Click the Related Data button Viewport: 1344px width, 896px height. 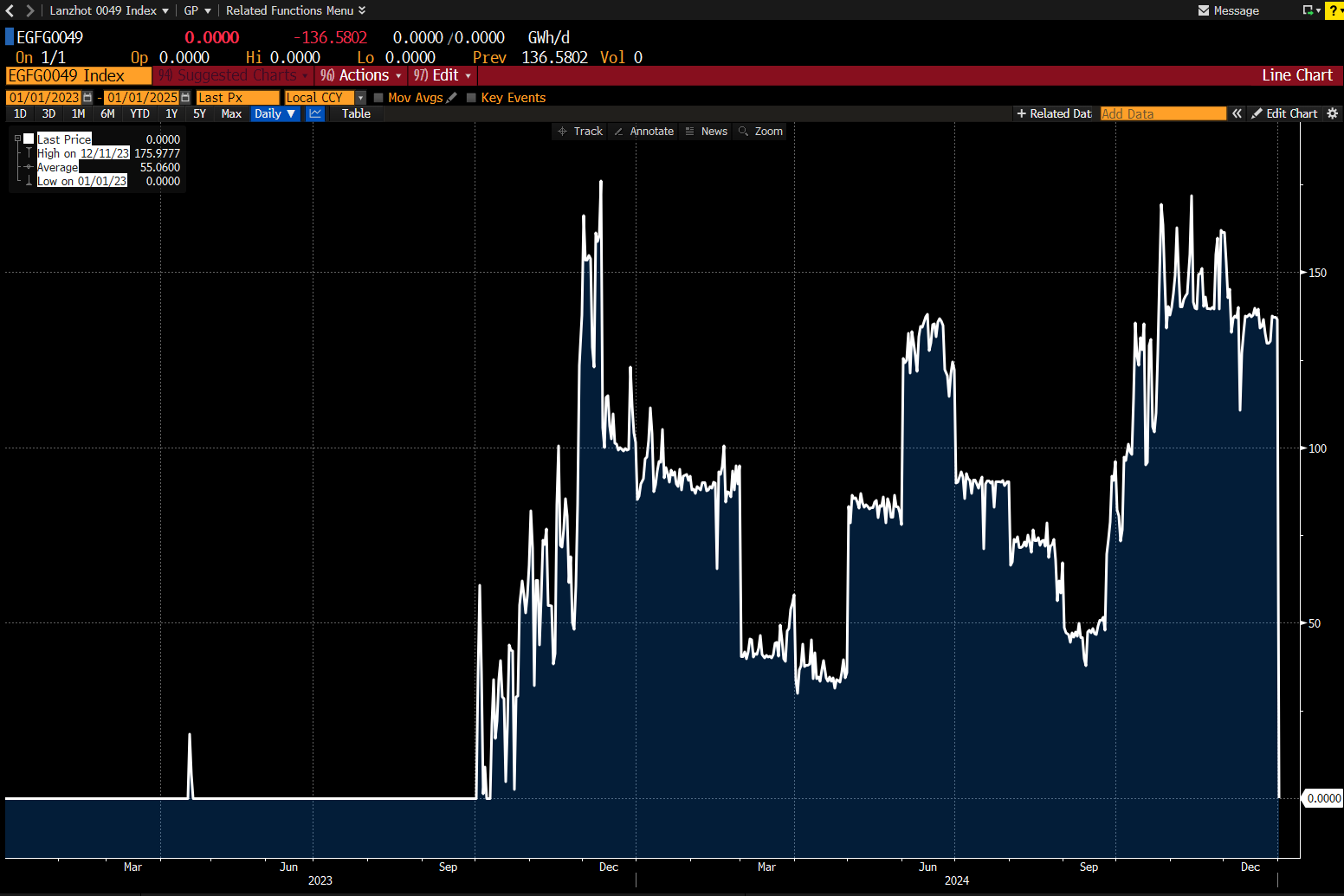[1054, 113]
